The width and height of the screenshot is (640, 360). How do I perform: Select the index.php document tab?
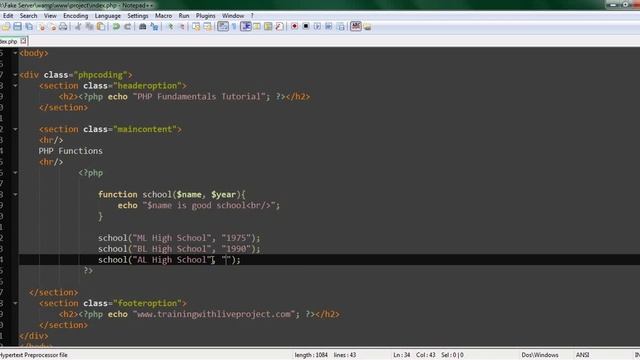point(10,41)
